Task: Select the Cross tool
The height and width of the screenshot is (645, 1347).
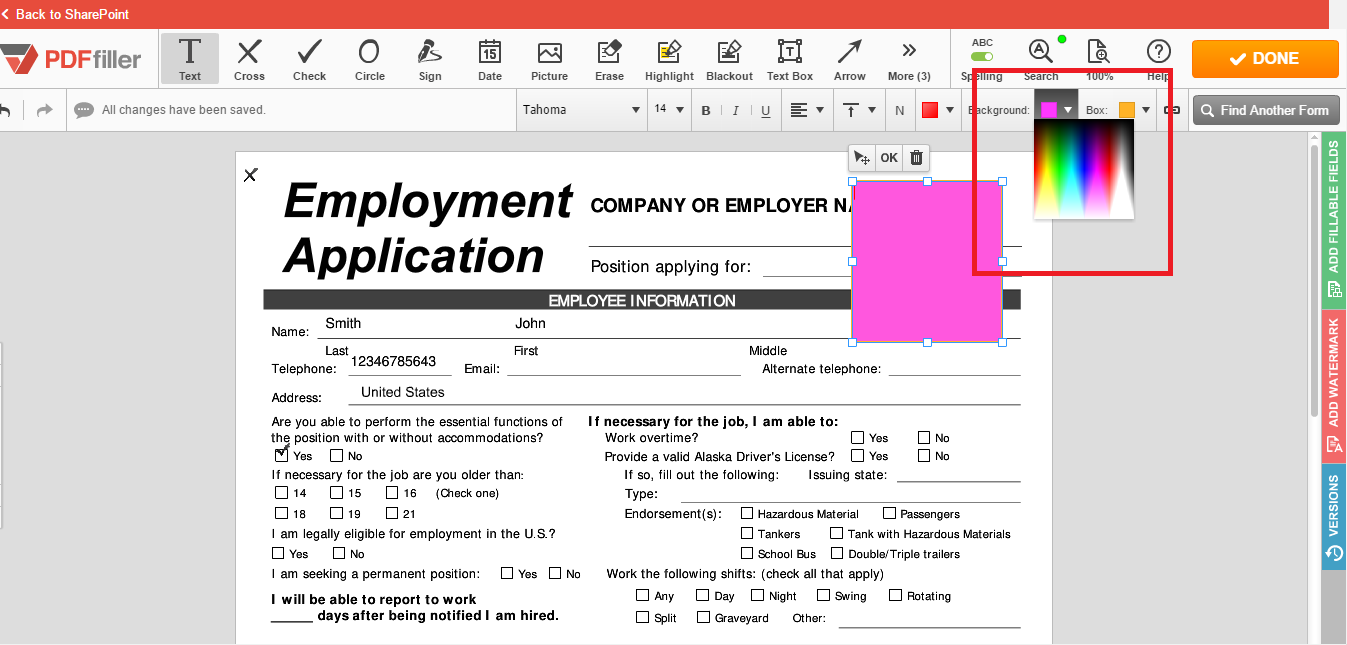Action: coord(249,58)
